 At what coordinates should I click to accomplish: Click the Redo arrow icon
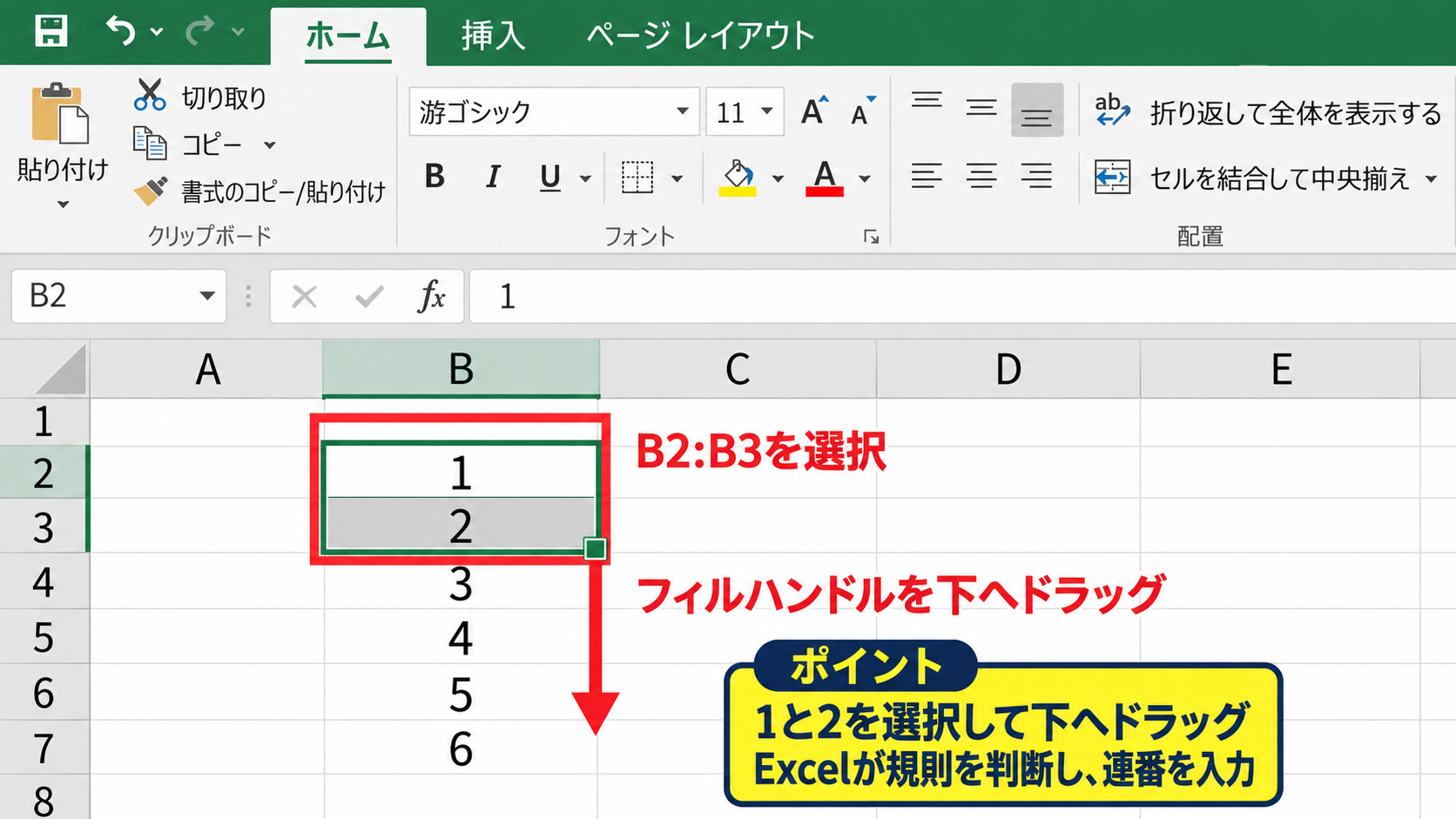tap(200, 31)
